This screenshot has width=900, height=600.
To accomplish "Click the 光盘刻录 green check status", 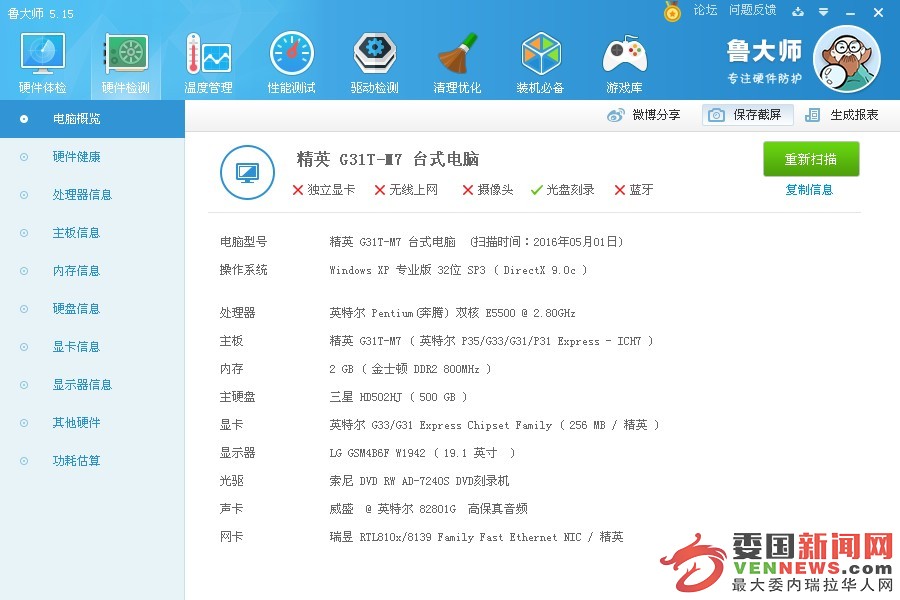I will click(x=562, y=189).
